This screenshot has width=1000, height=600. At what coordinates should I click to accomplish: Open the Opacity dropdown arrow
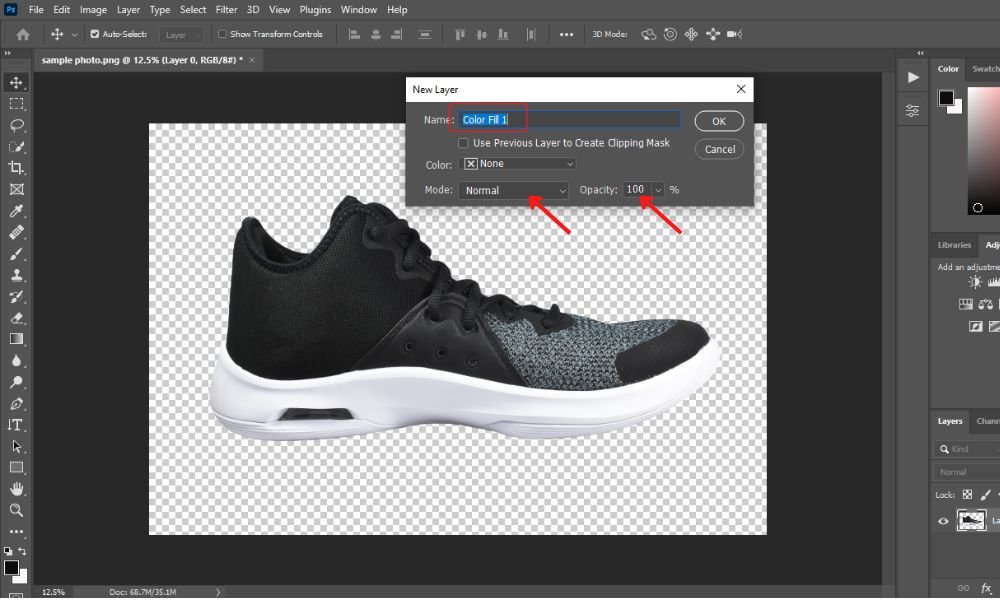point(658,190)
